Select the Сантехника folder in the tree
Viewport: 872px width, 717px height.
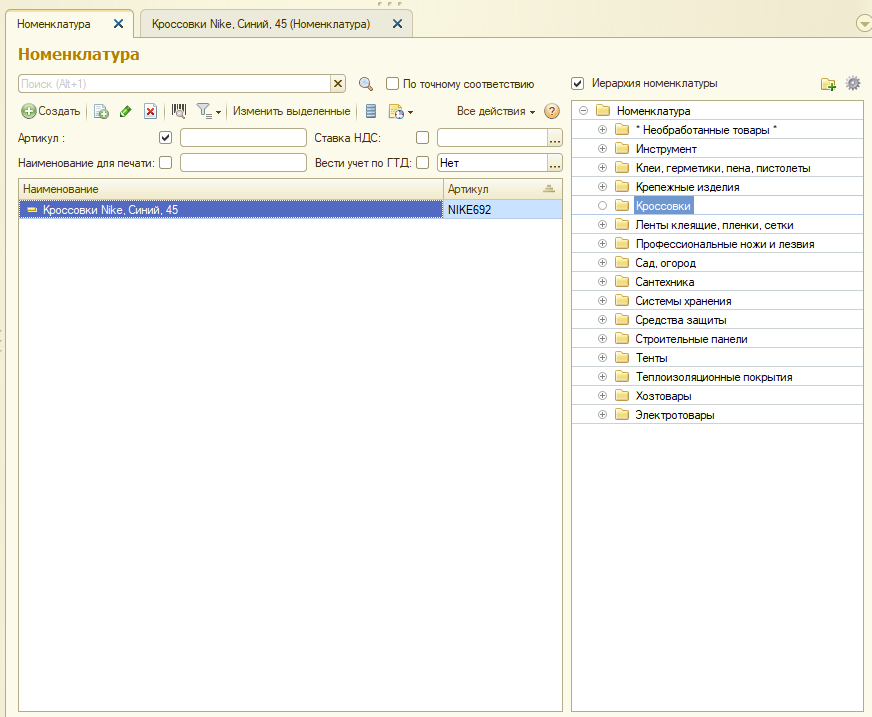point(664,282)
